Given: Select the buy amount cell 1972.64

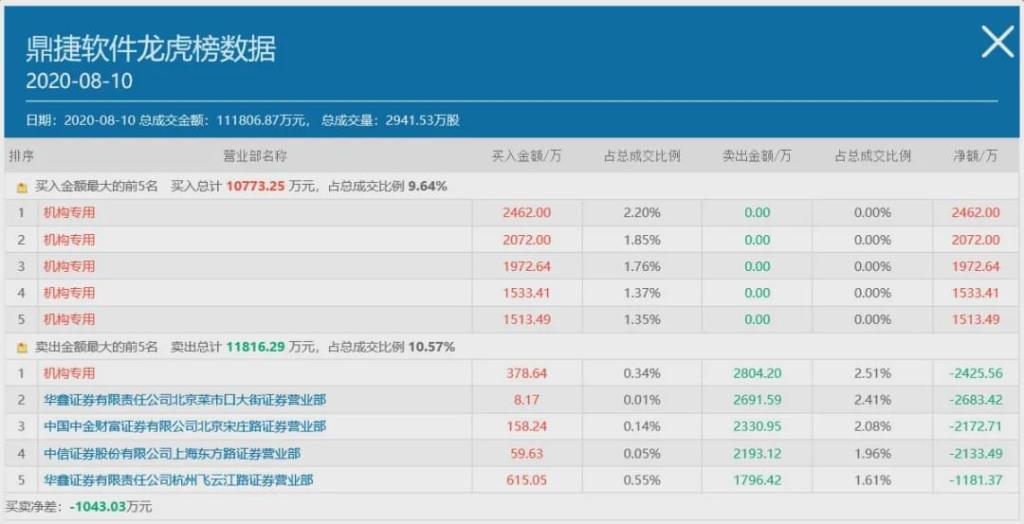Looking at the screenshot, I should click(x=526, y=266).
